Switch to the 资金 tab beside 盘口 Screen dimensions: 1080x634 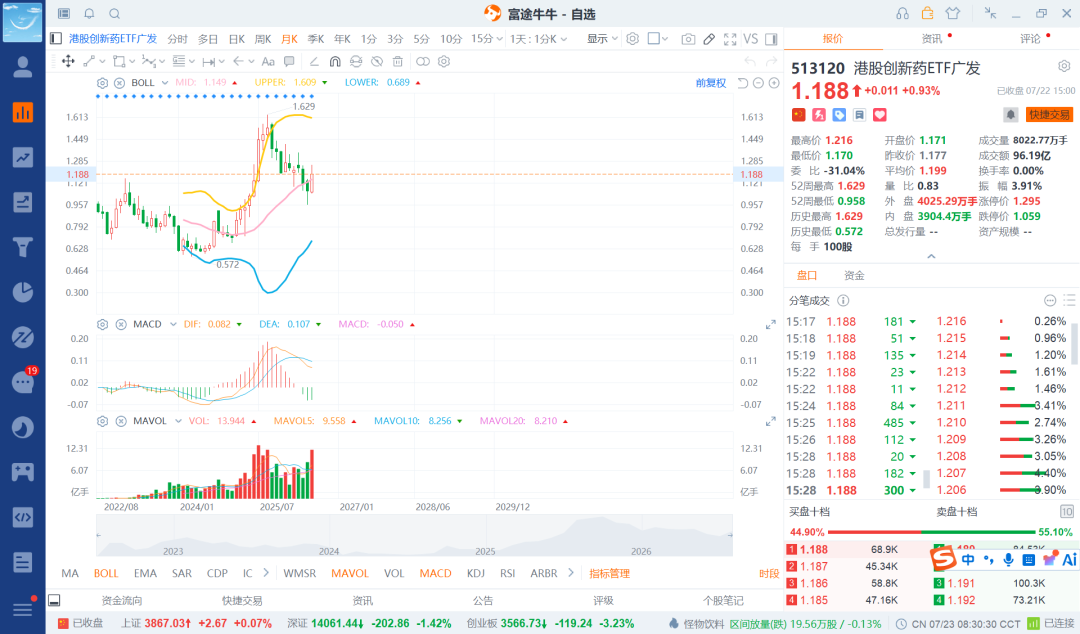854,276
